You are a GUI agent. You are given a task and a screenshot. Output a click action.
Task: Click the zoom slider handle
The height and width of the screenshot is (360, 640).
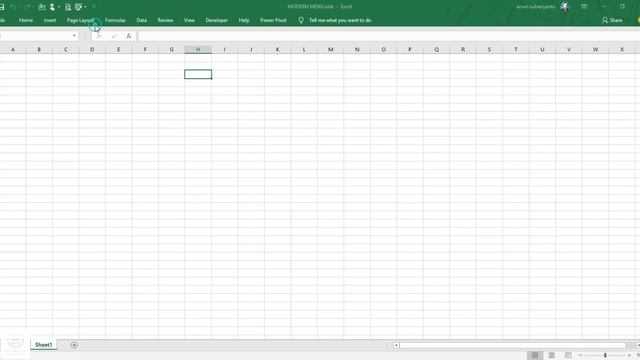605,356
